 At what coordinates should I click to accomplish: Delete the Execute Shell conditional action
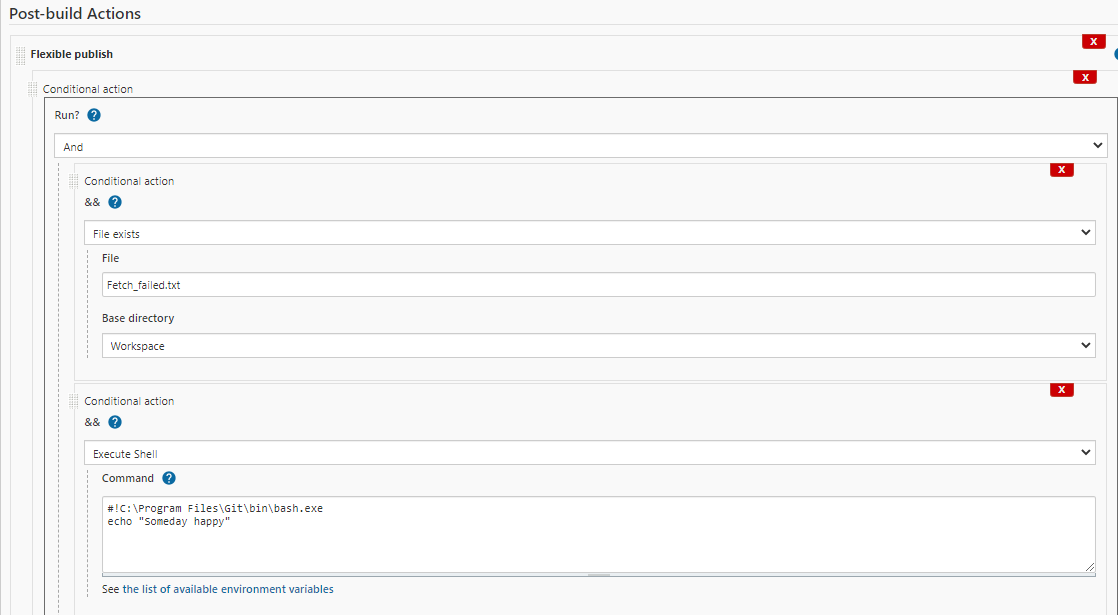[1062, 390]
